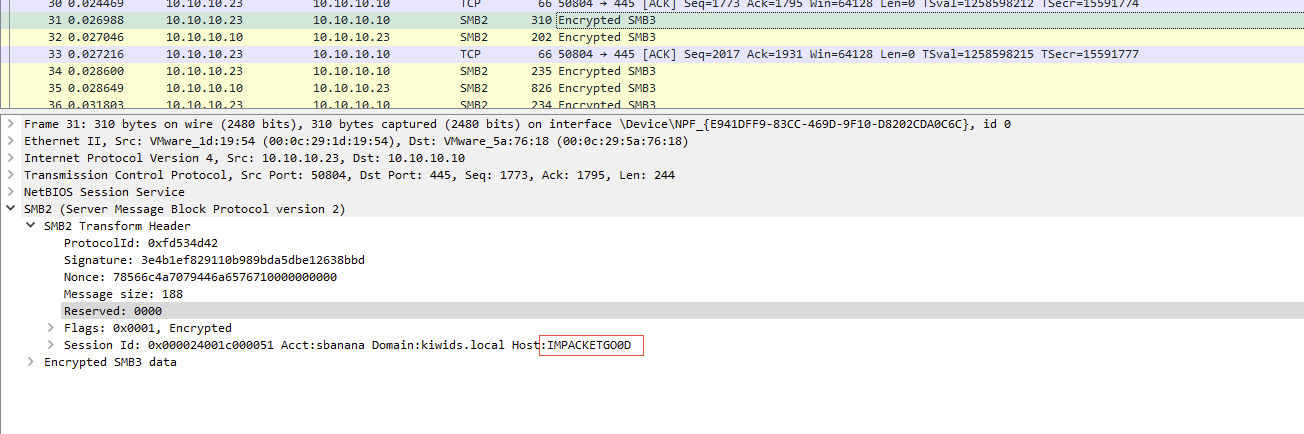The height and width of the screenshot is (434, 1304).
Task: Click the Signature field line
Action: point(214,260)
